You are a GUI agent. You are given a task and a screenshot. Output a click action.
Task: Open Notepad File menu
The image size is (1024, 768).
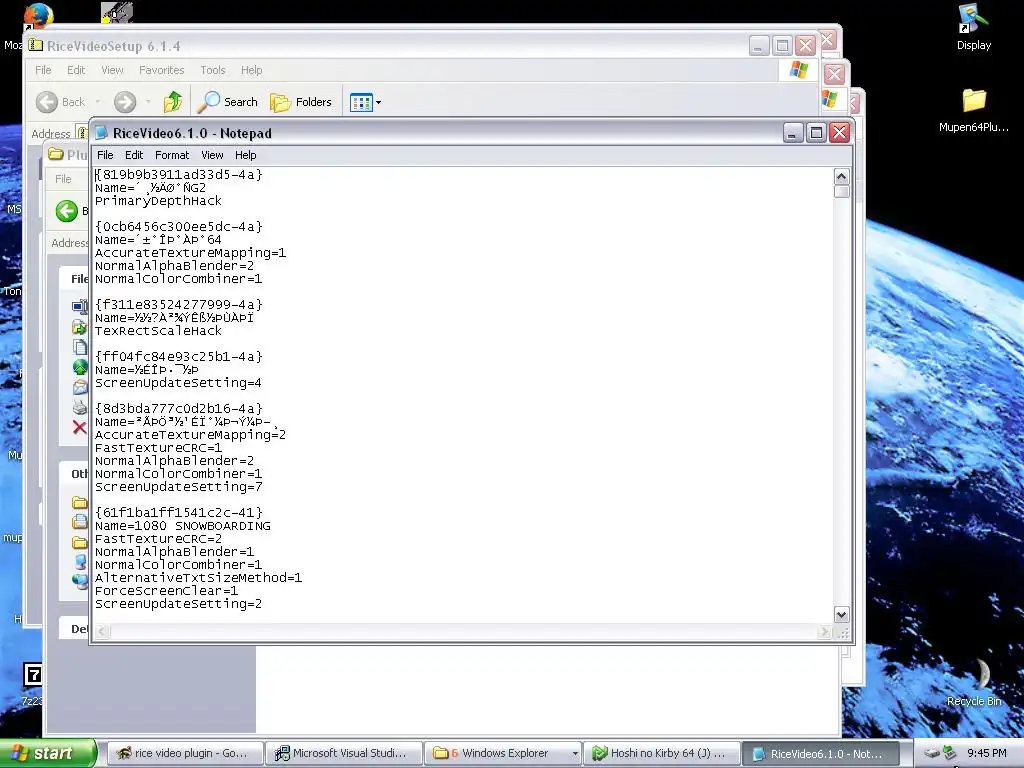tap(105, 155)
